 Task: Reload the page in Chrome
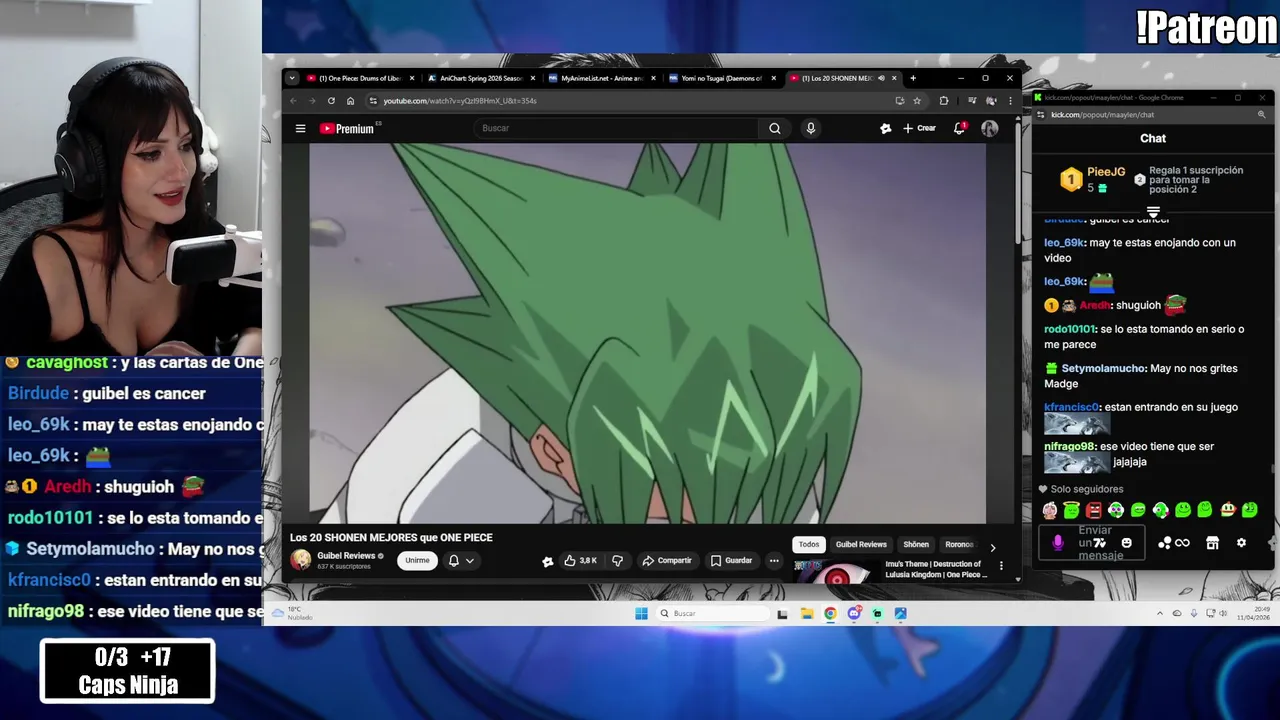(331, 101)
